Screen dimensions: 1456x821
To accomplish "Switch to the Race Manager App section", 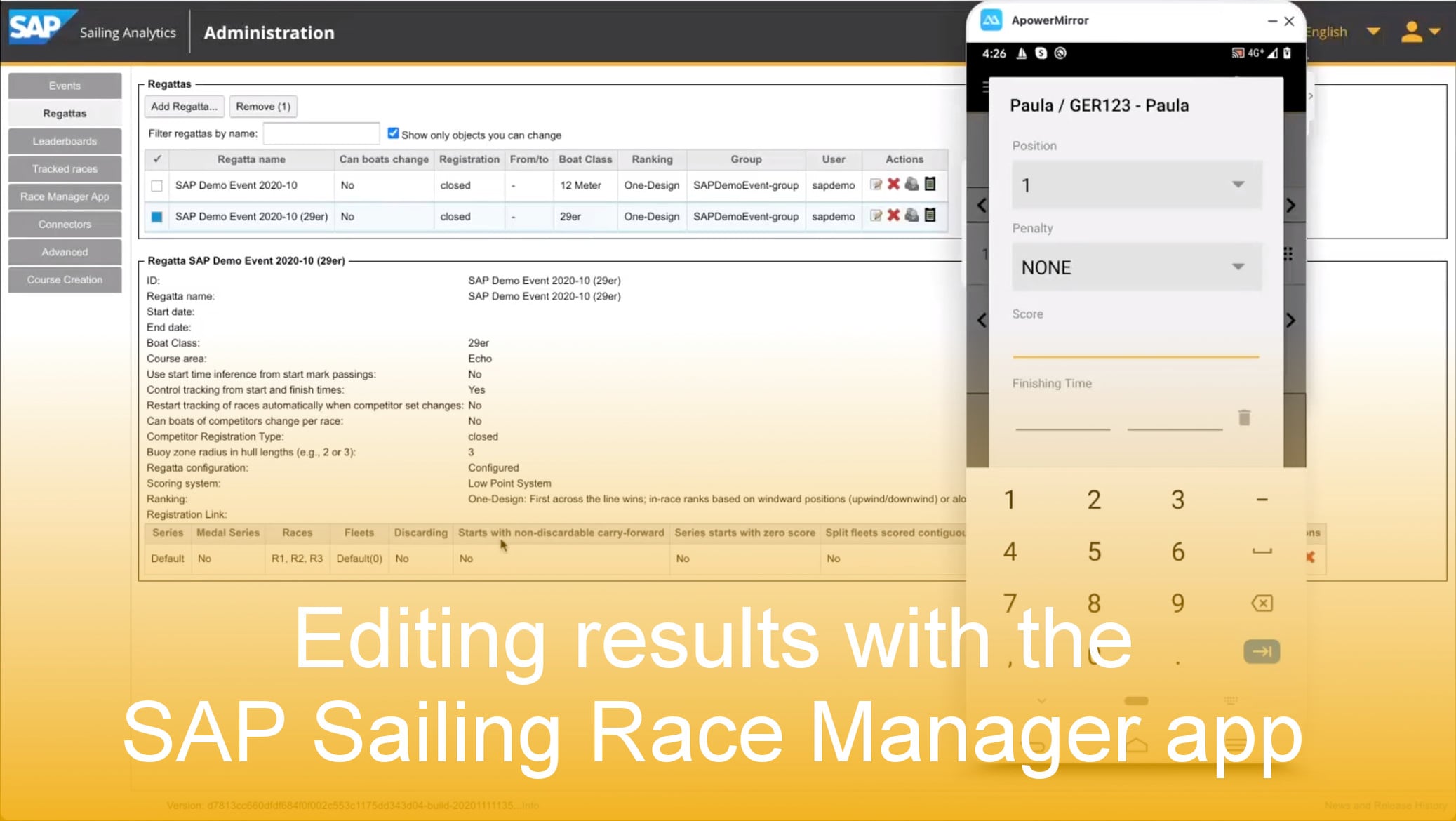I will point(64,196).
